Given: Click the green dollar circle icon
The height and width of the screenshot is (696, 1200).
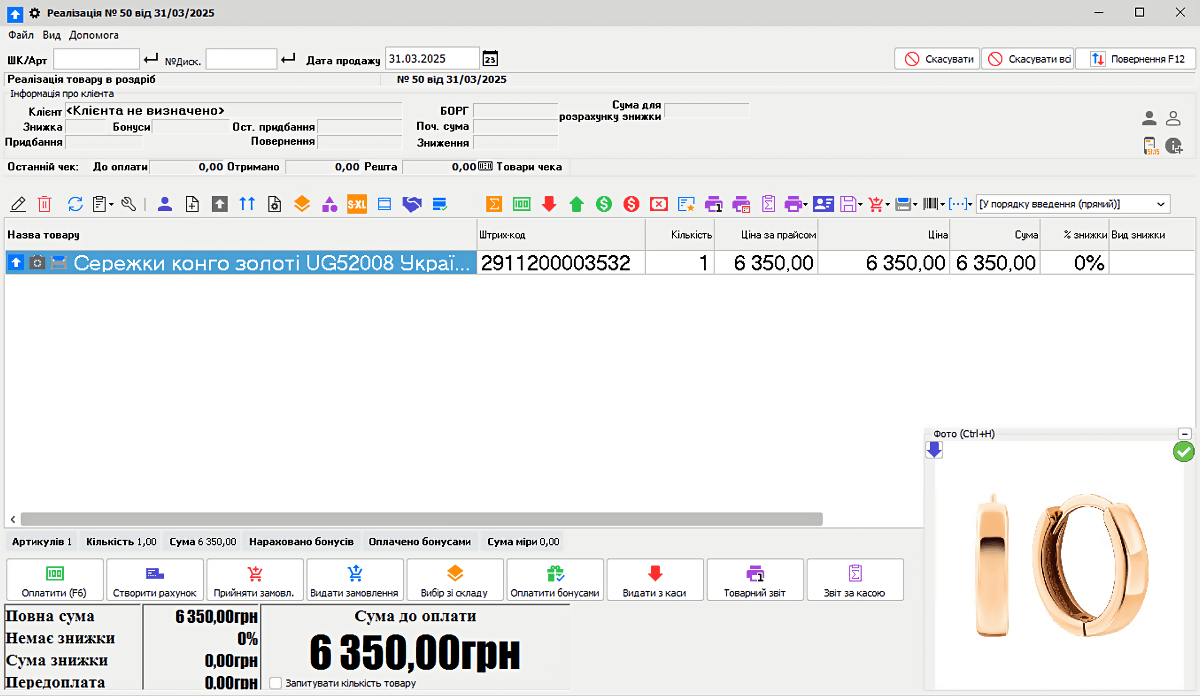Looking at the screenshot, I should click(604, 204).
